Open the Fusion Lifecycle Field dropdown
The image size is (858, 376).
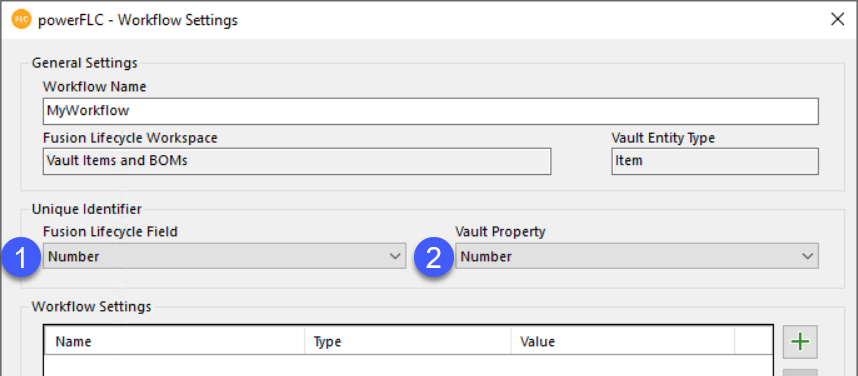point(224,256)
